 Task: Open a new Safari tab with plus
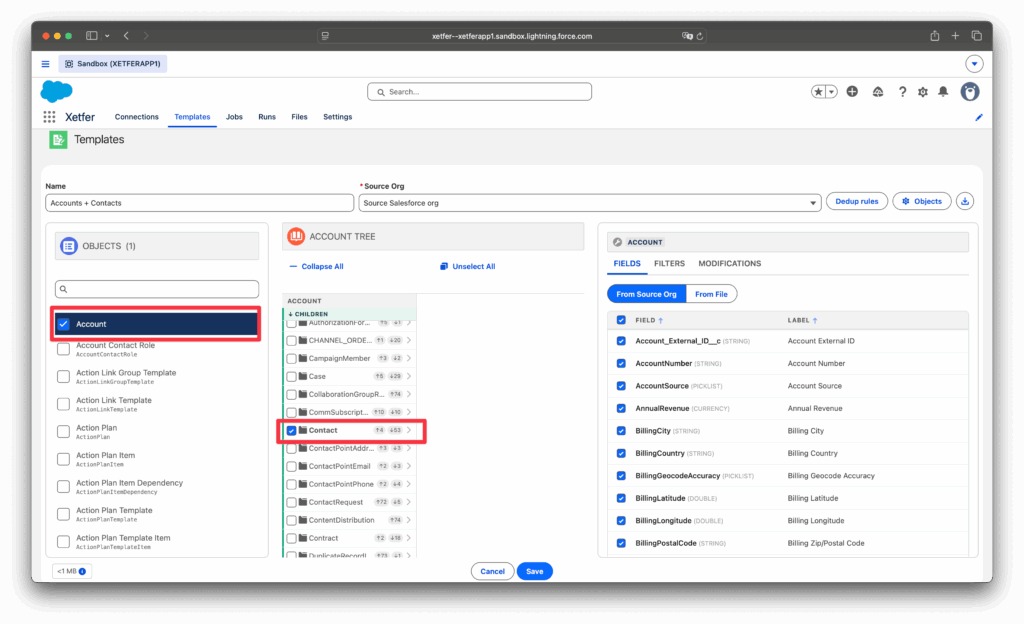point(955,36)
